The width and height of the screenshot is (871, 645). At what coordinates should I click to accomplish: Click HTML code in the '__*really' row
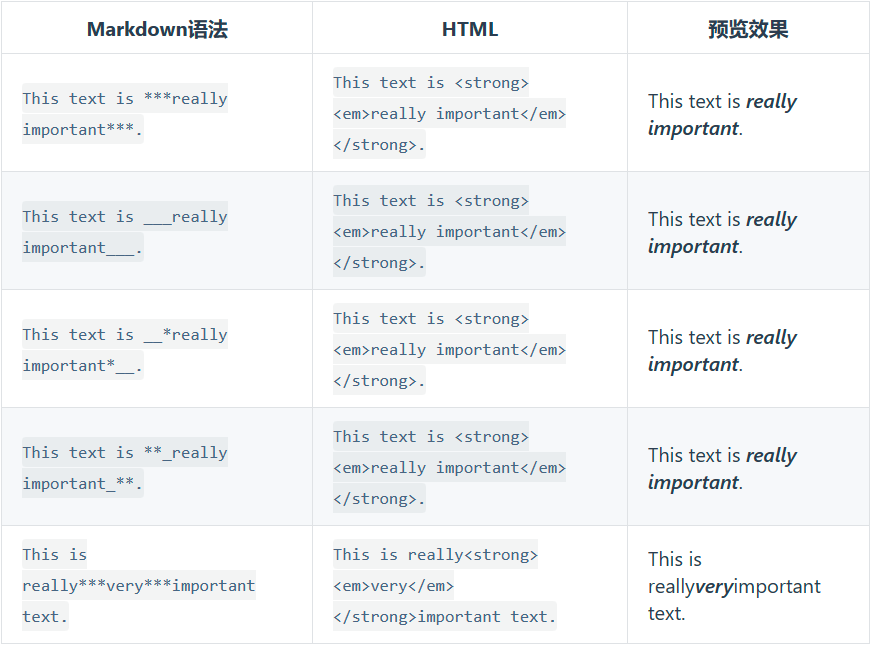click(449, 349)
